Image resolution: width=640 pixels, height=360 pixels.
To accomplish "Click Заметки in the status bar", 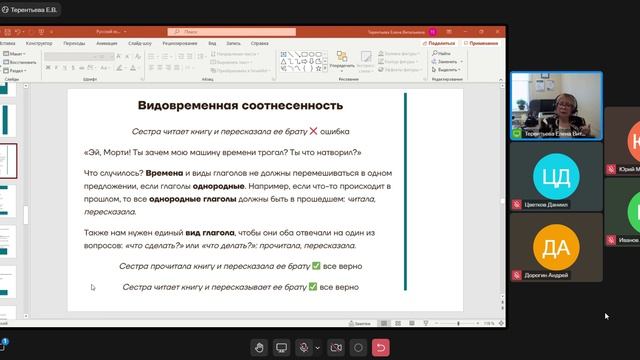I will pos(360,323).
